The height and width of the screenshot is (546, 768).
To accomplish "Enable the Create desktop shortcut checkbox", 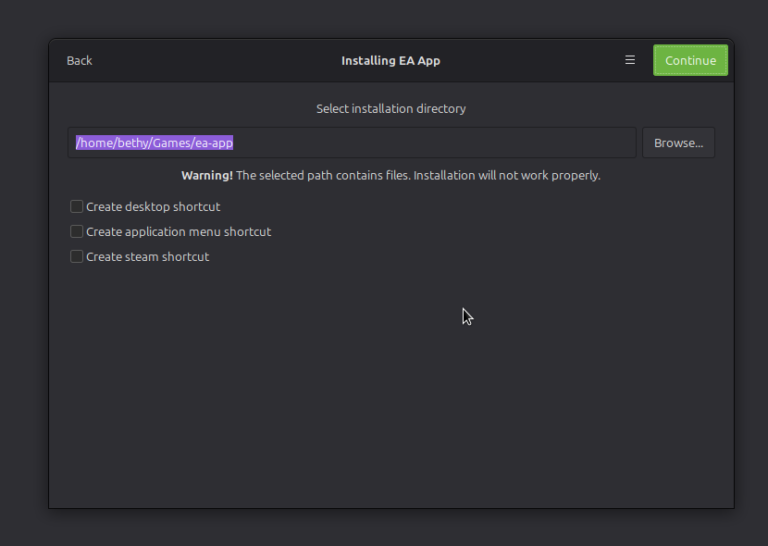I will [x=77, y=207].
